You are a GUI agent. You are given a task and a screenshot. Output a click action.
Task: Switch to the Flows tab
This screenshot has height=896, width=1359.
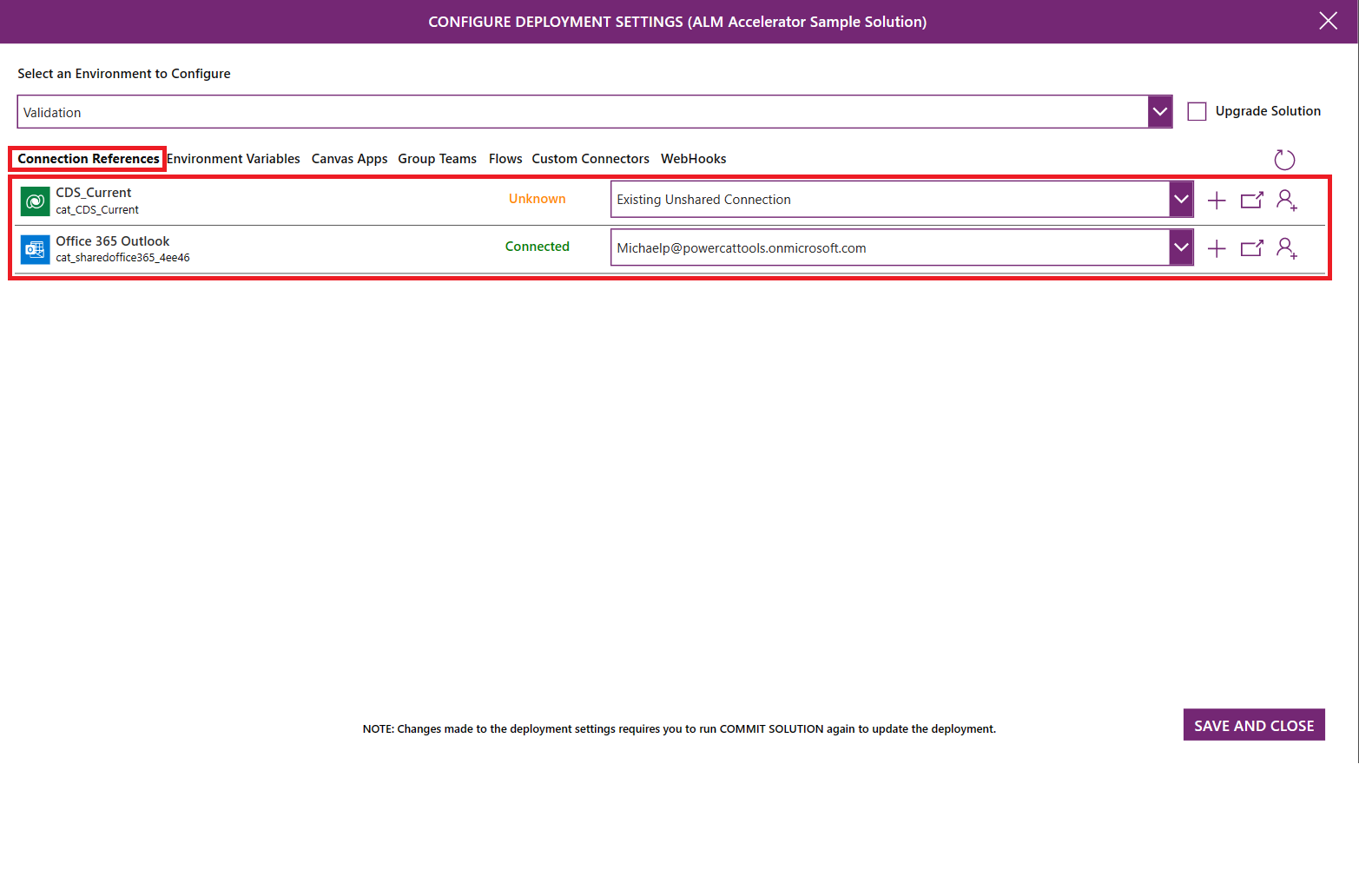tap(505, 158)
